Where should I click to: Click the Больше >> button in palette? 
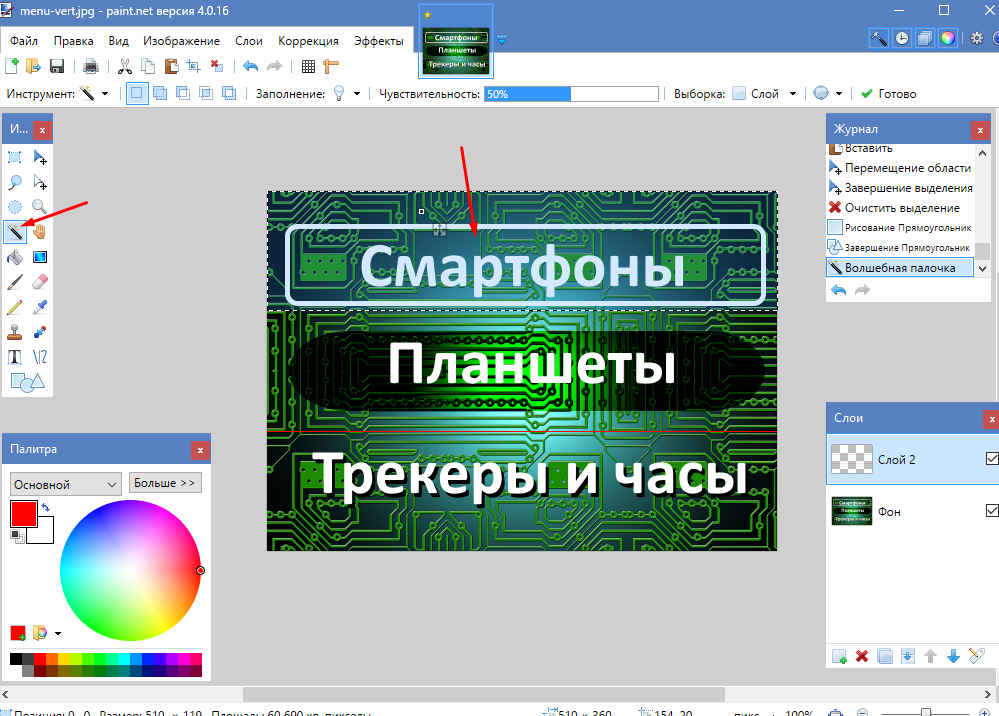pyautogui.click(x=165, y=483)
